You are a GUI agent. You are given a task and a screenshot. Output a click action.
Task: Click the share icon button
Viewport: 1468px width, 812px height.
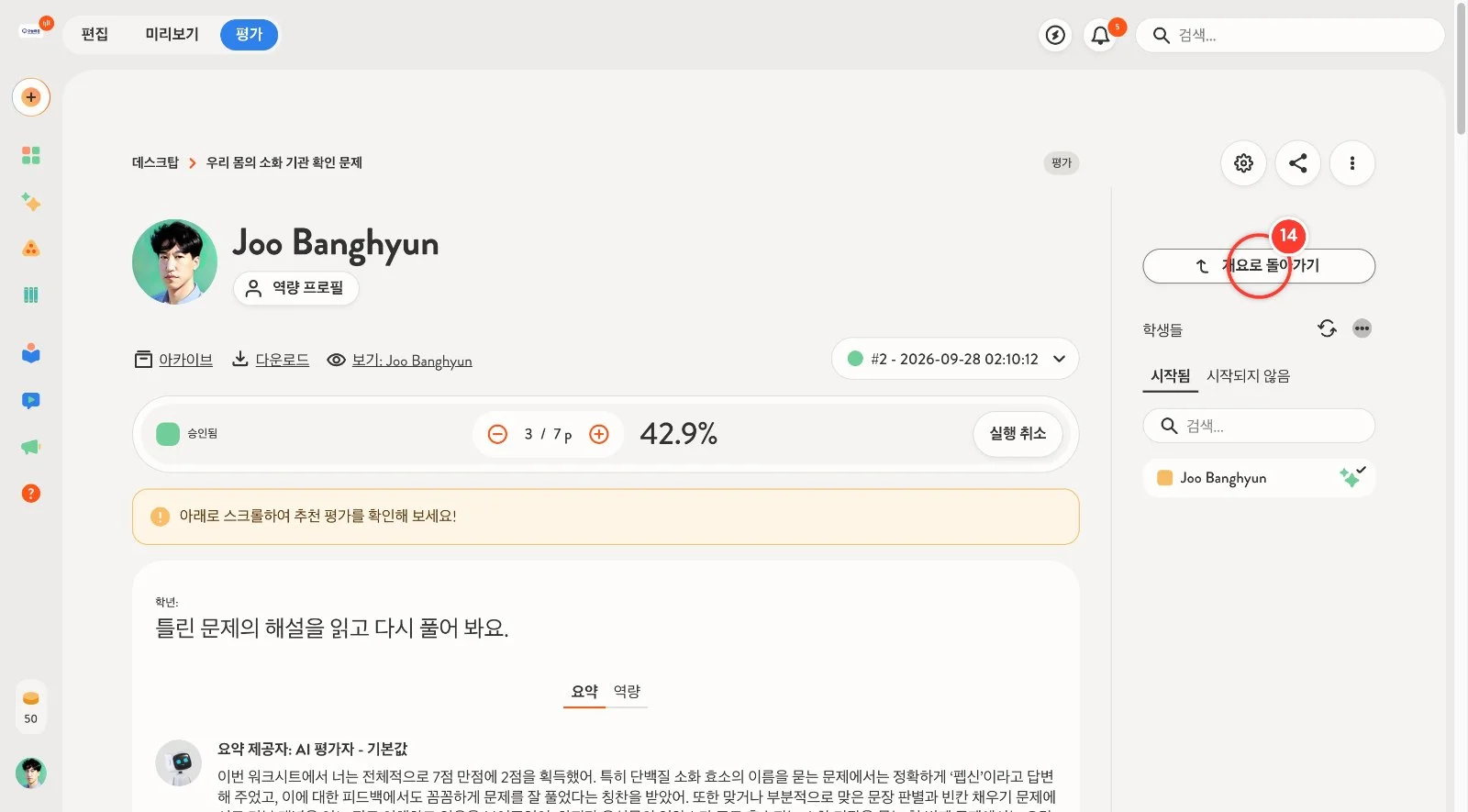[1297, 163]
